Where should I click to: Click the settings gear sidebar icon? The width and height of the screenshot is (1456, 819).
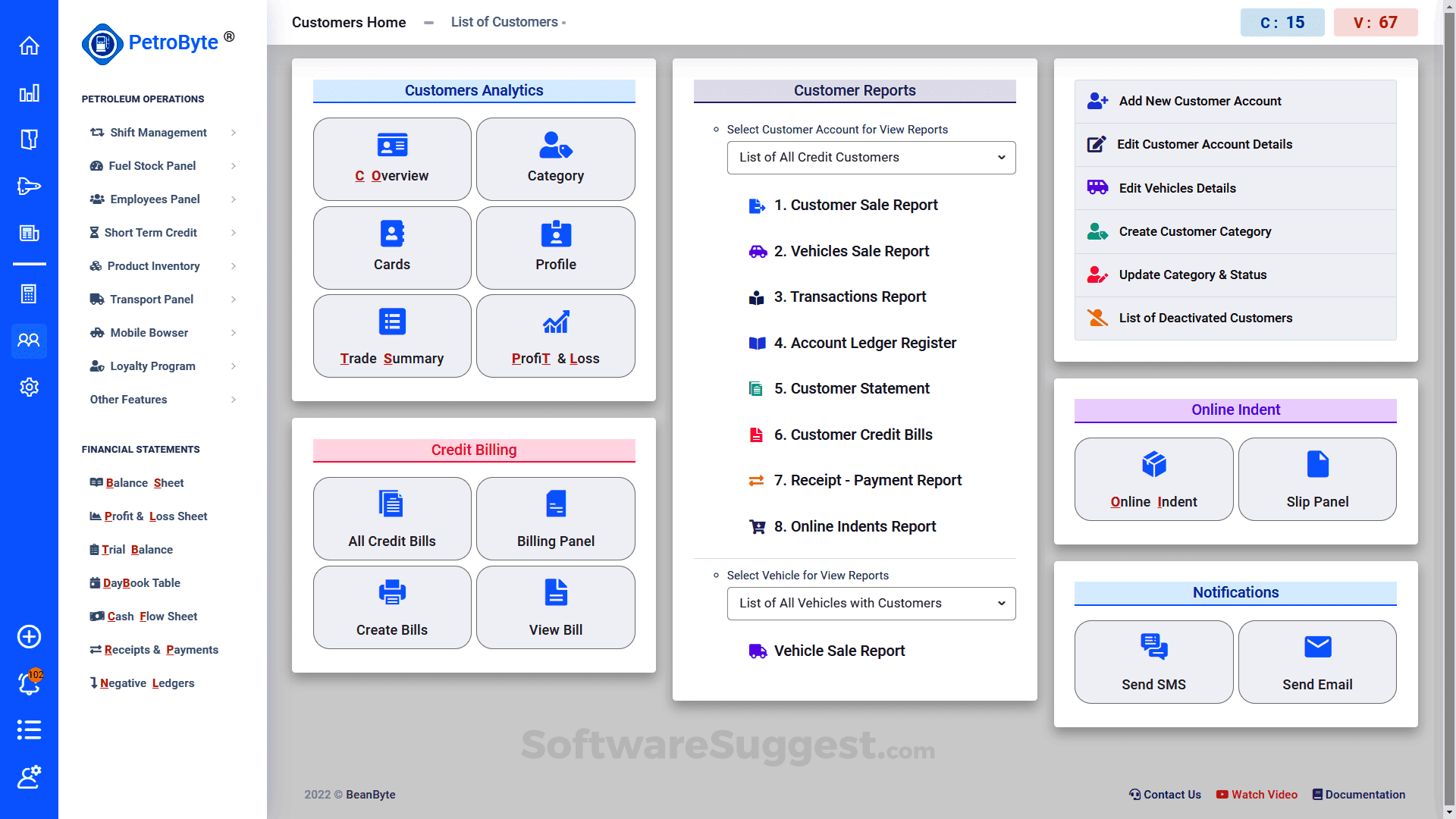(29, 387)
